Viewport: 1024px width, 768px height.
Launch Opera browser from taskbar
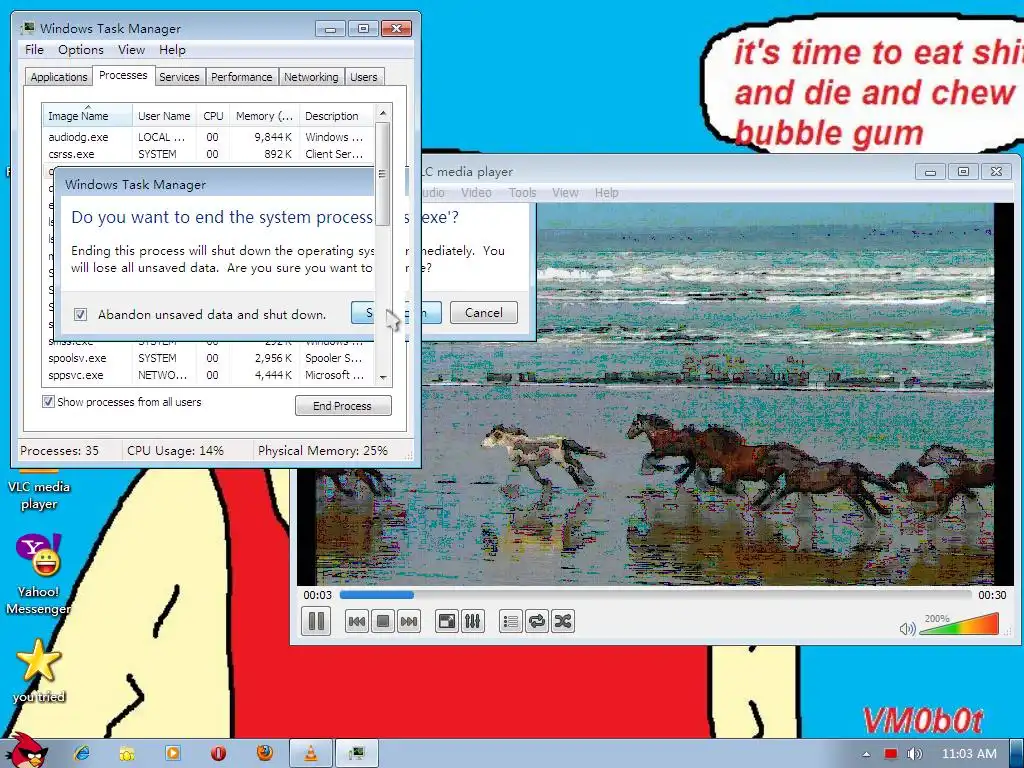pyautogui.click(x=218, y=753)
